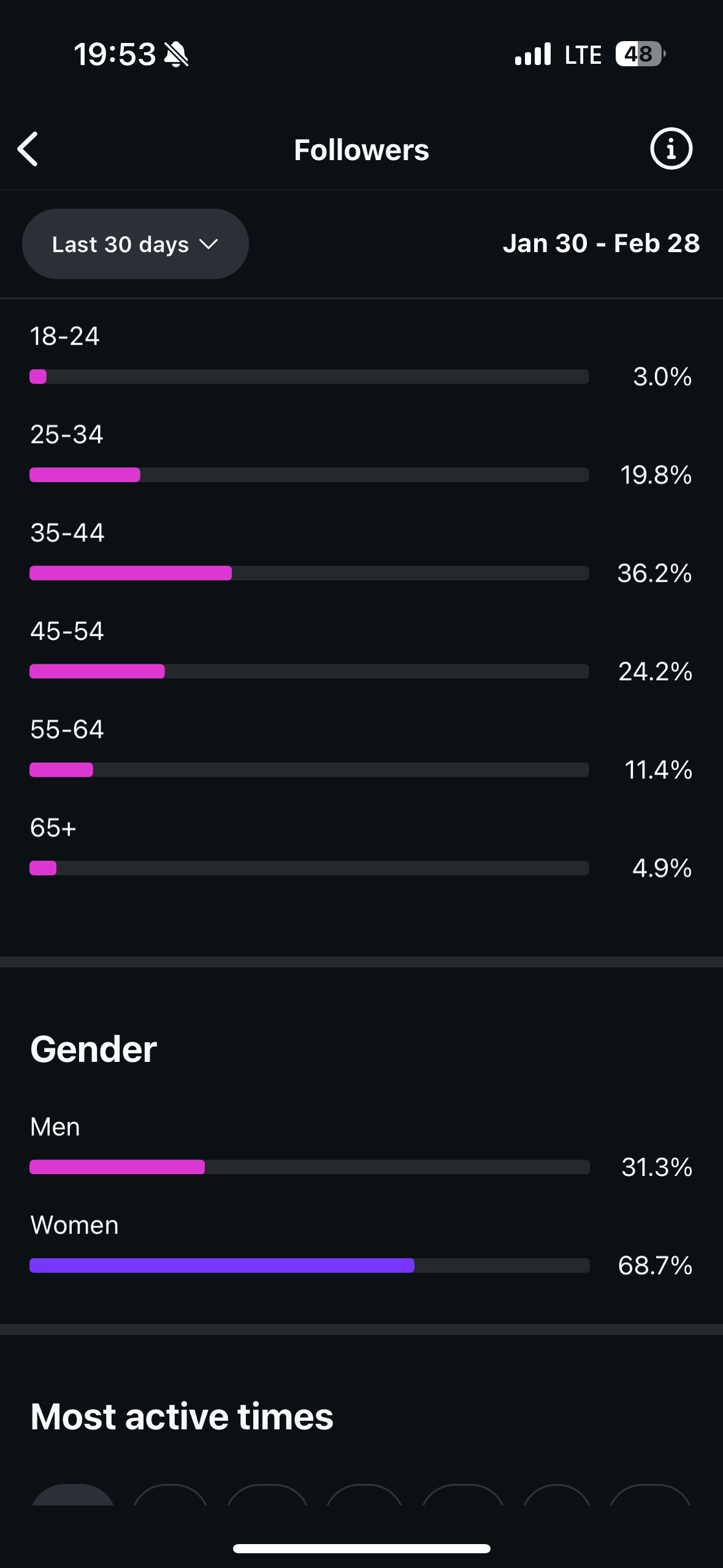
Task: Tap the 65+ age bar
Action: pyautogui.click(x=309, y=868)
